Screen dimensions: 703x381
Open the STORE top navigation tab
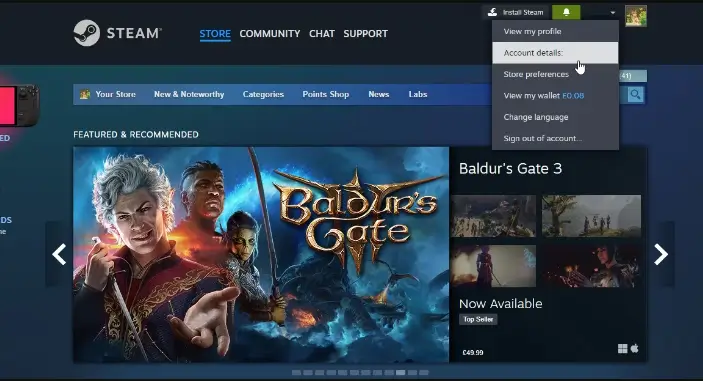click(x=215, y=34)
